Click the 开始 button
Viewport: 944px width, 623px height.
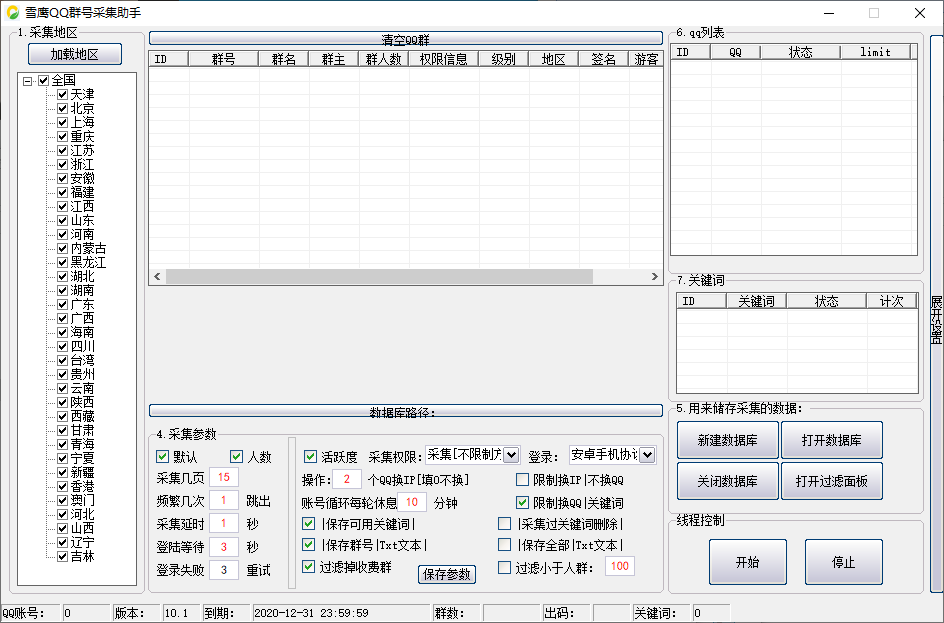[x=748, y=562]
